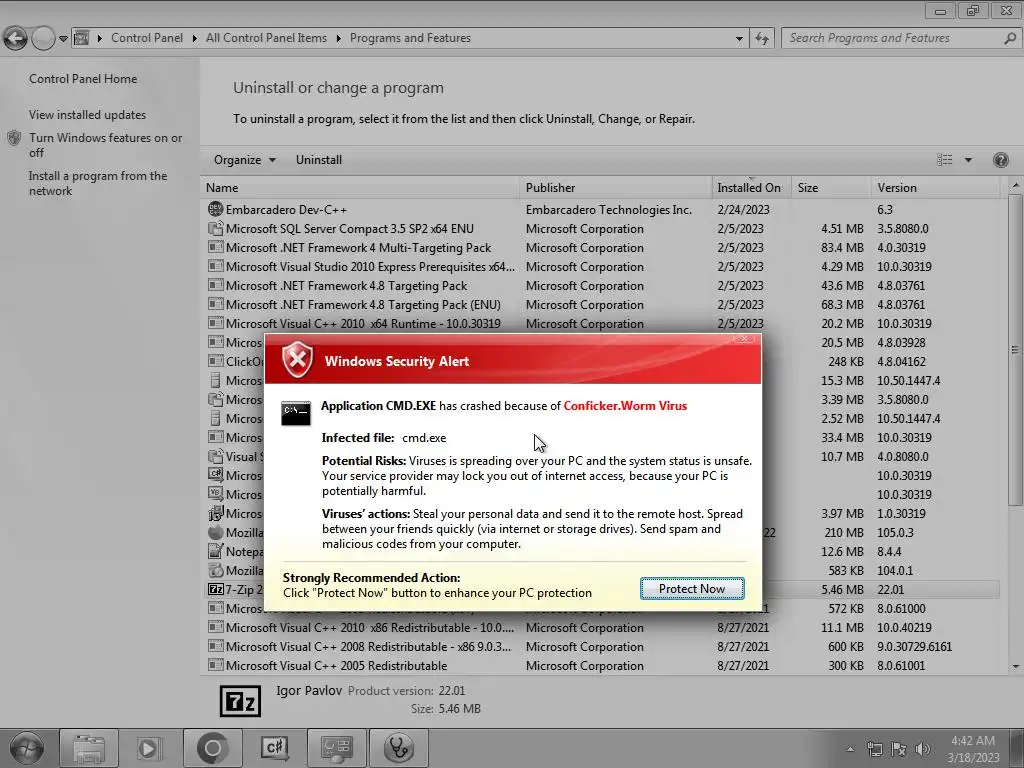Click the Mozilla Firefox row icon (105.0.3)
Image resolution: width=1024 pixels, height=768 pixels.
pos(215,532)
